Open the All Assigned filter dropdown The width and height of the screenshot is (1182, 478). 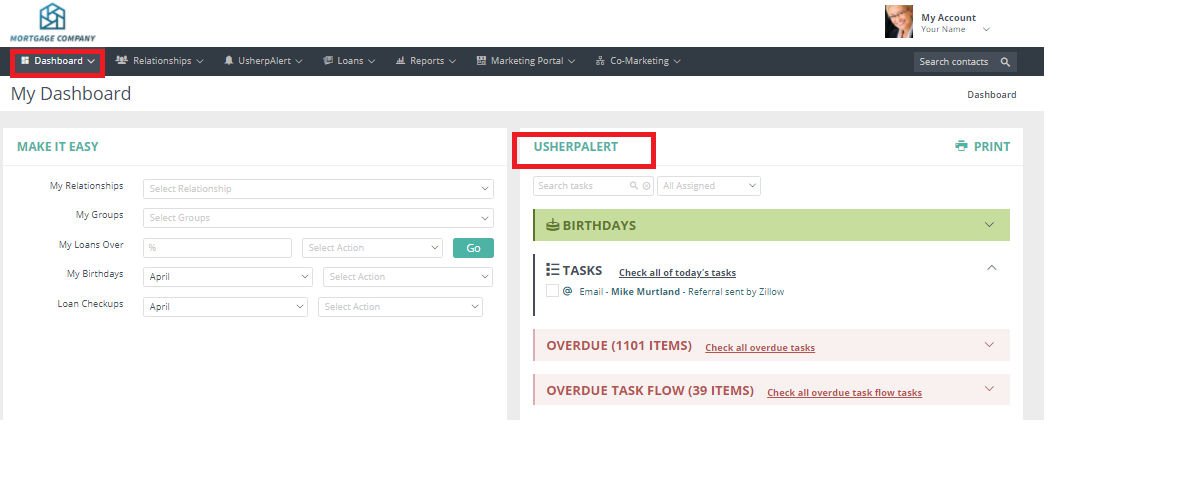(709, 186)
